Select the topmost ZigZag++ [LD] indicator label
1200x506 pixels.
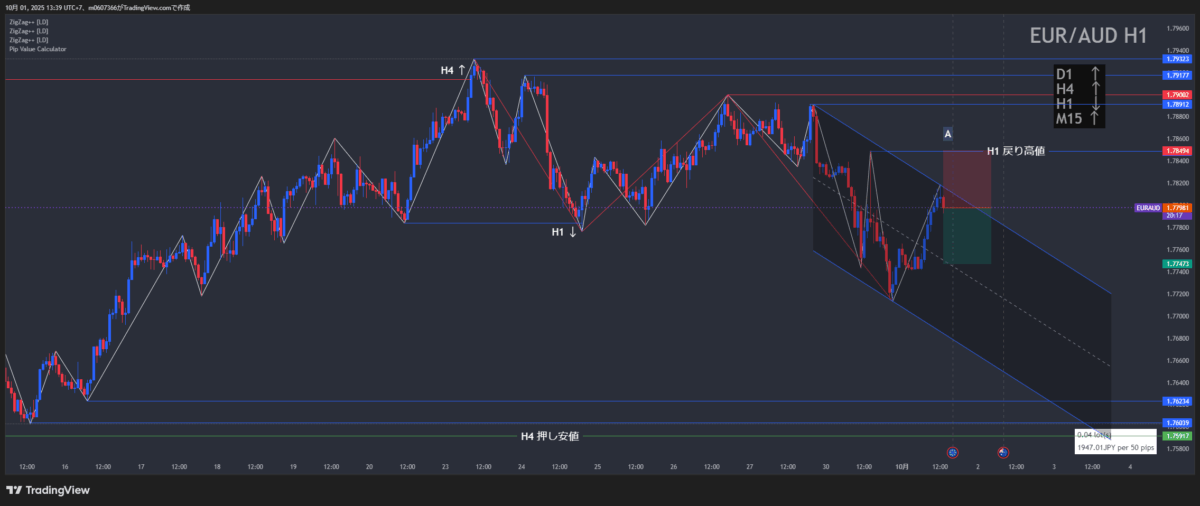pos(28,22)
